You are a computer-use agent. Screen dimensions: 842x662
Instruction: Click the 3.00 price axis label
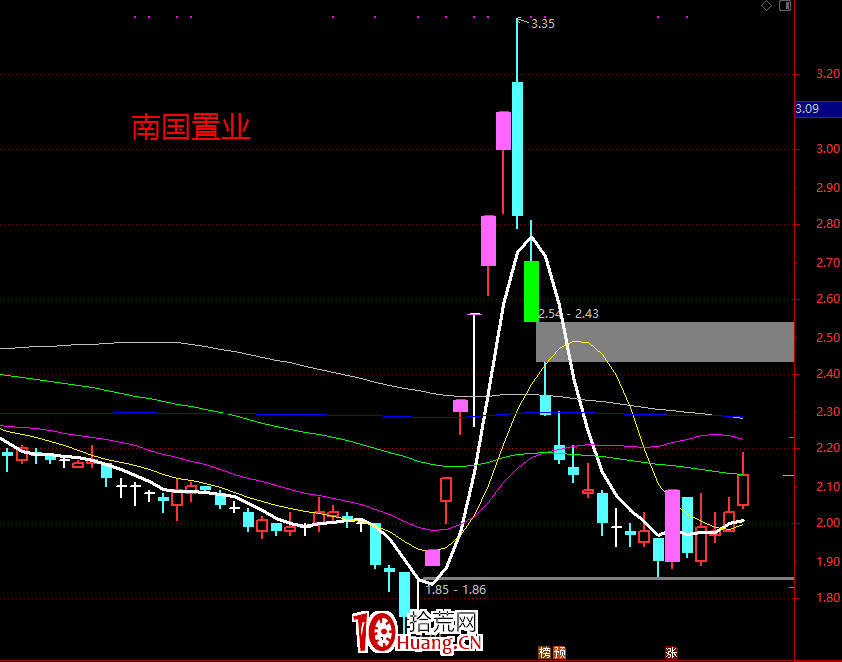click(x=828, y=149)
